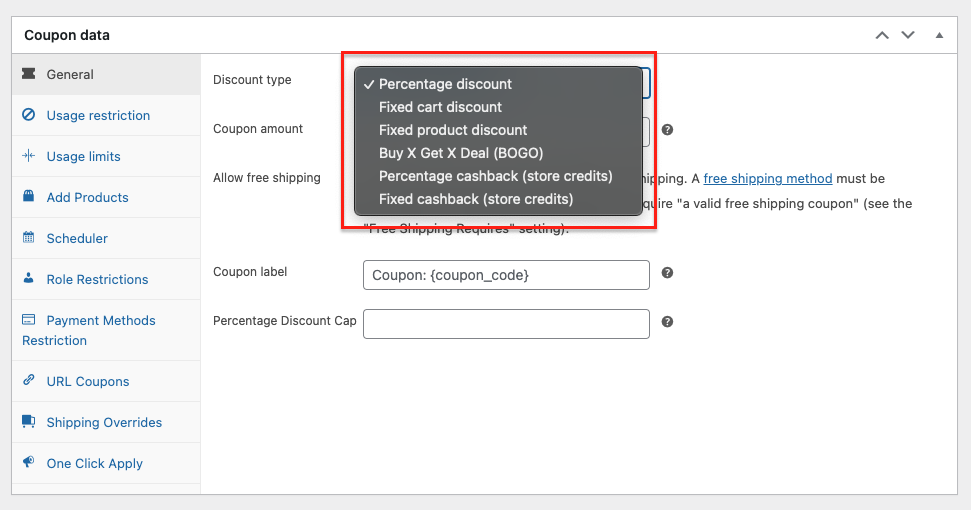This screenshot has width=971, height=510.
Task: Click the Add Products bag icon
Action: (x=28, y=196)
